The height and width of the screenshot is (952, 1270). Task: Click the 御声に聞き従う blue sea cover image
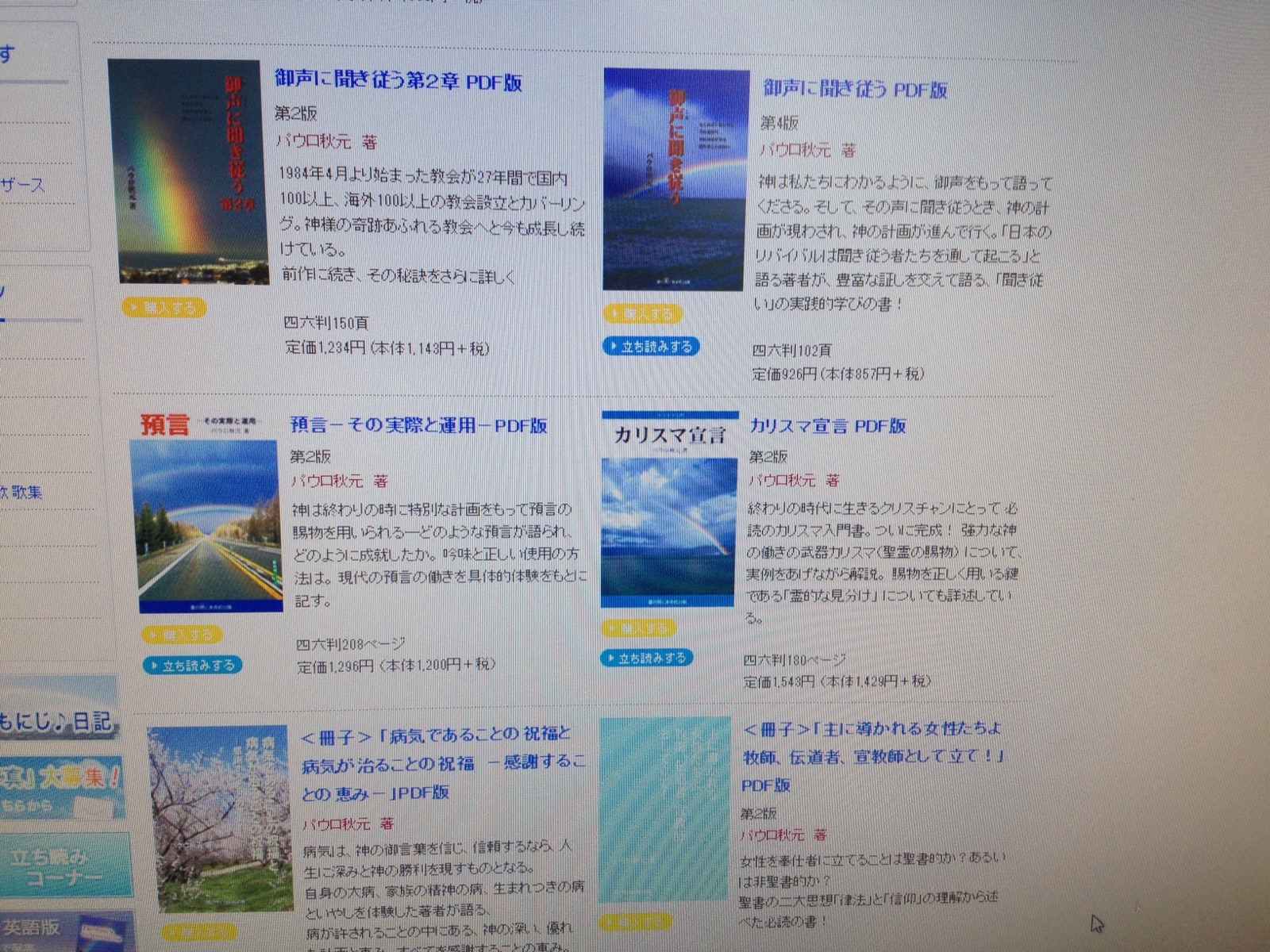[x=675, y=179]
